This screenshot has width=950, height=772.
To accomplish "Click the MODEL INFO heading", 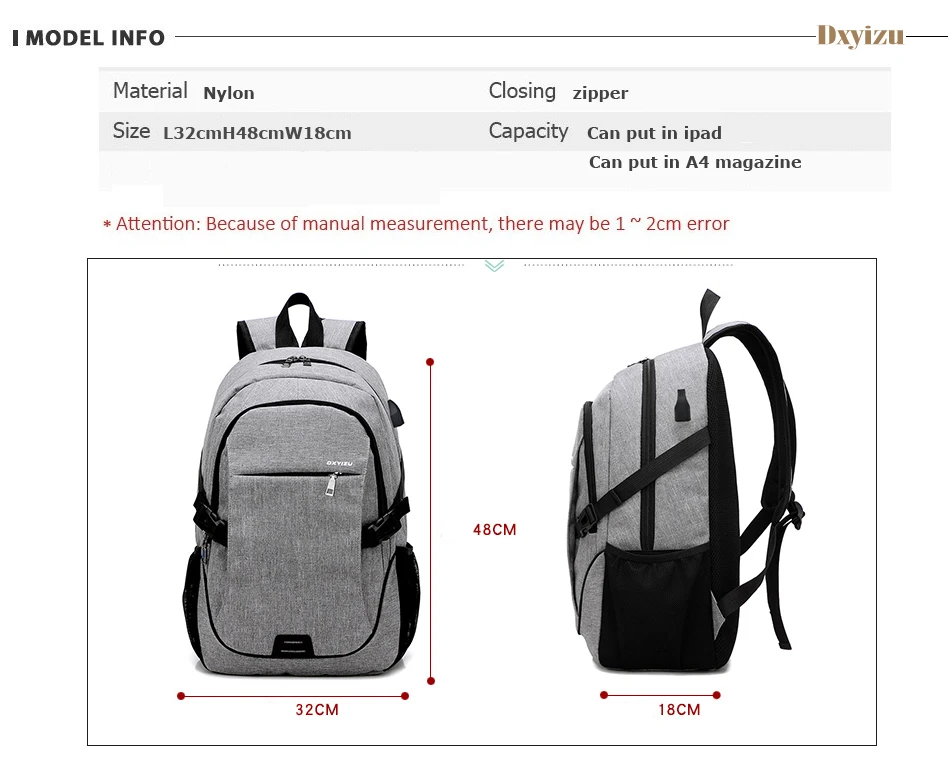I will pos(88,38).
